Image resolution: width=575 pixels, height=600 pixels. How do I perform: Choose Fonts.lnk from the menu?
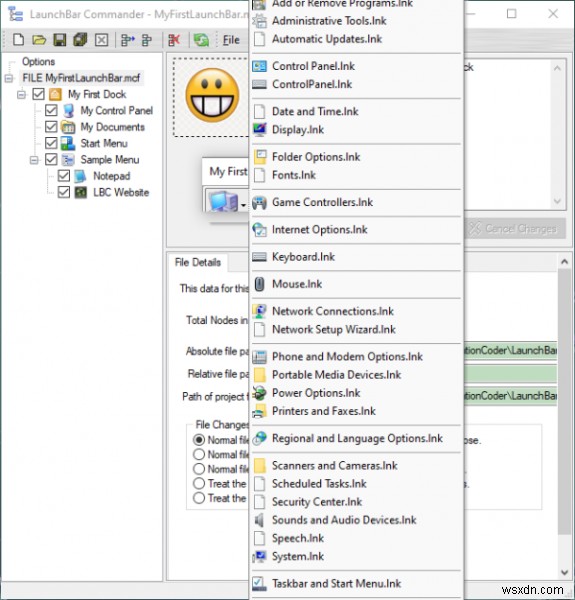[x=357, y=175]
